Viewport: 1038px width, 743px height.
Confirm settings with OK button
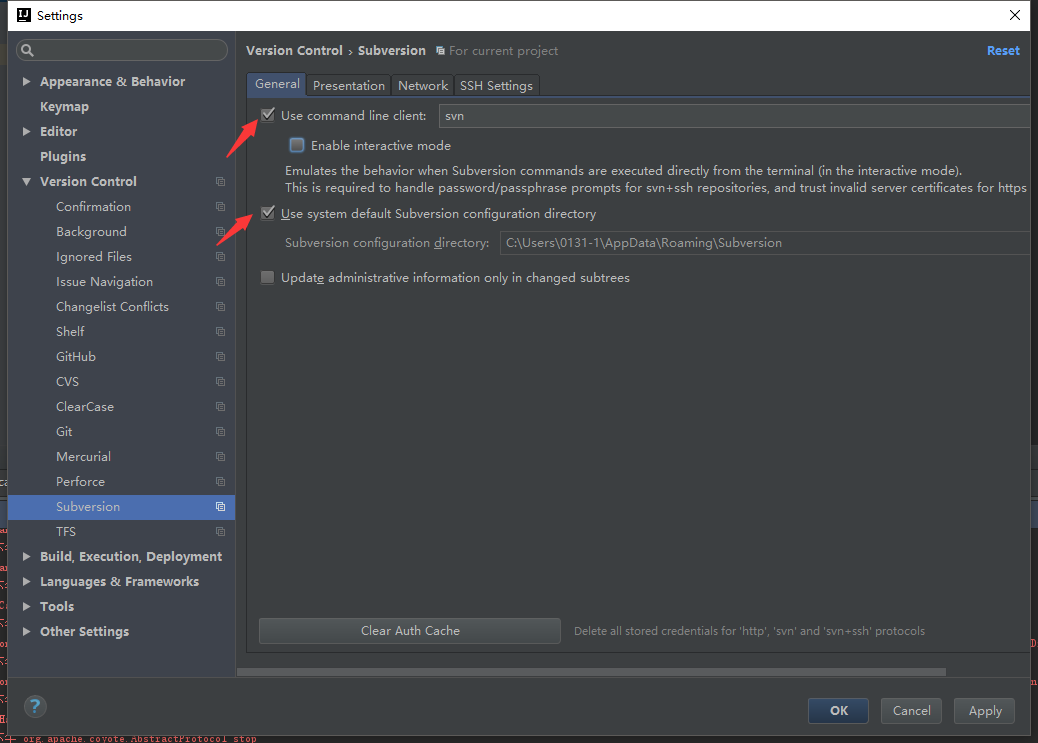(839, 711)
